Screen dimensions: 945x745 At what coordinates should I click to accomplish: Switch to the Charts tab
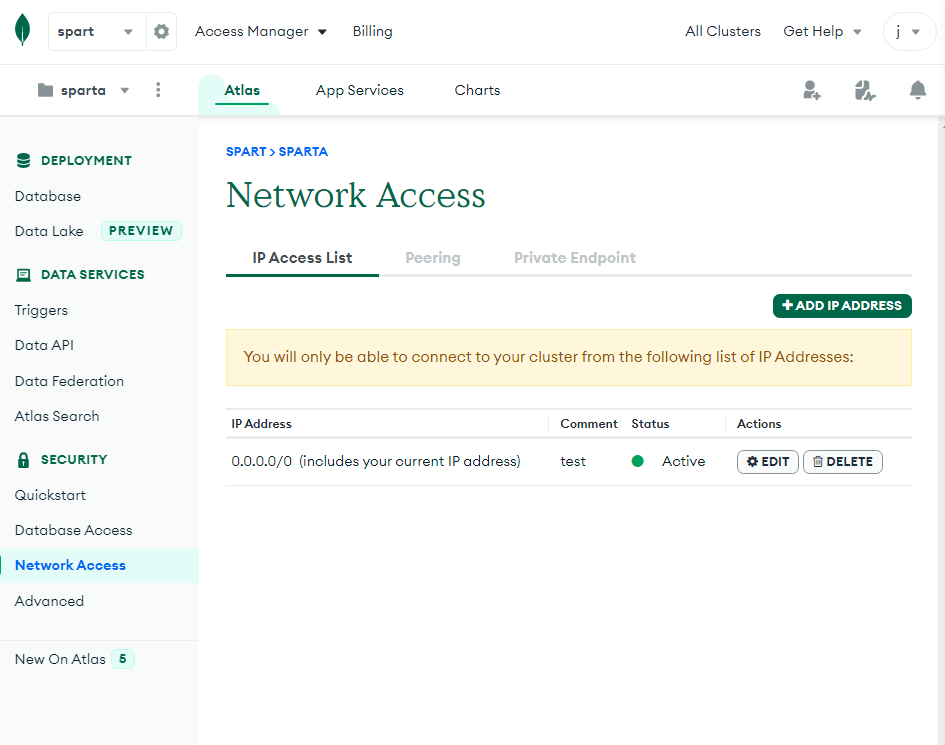477,90
